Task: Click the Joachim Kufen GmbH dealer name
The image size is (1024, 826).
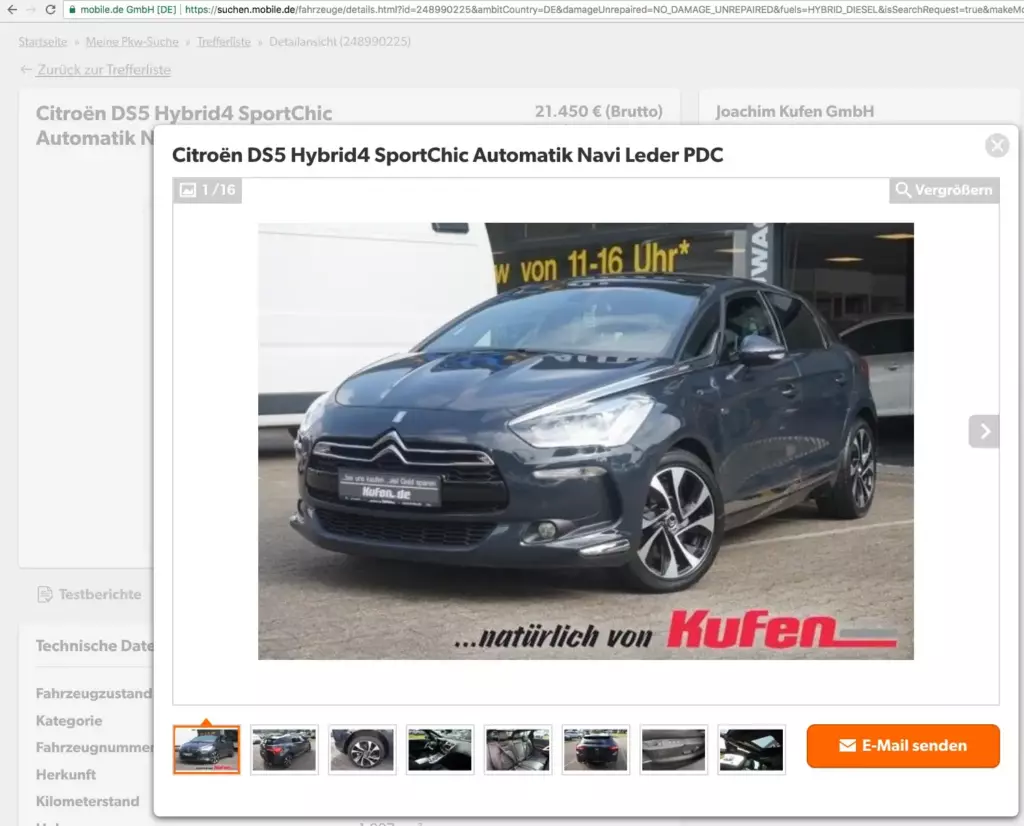Action: (x=795, y=112)
